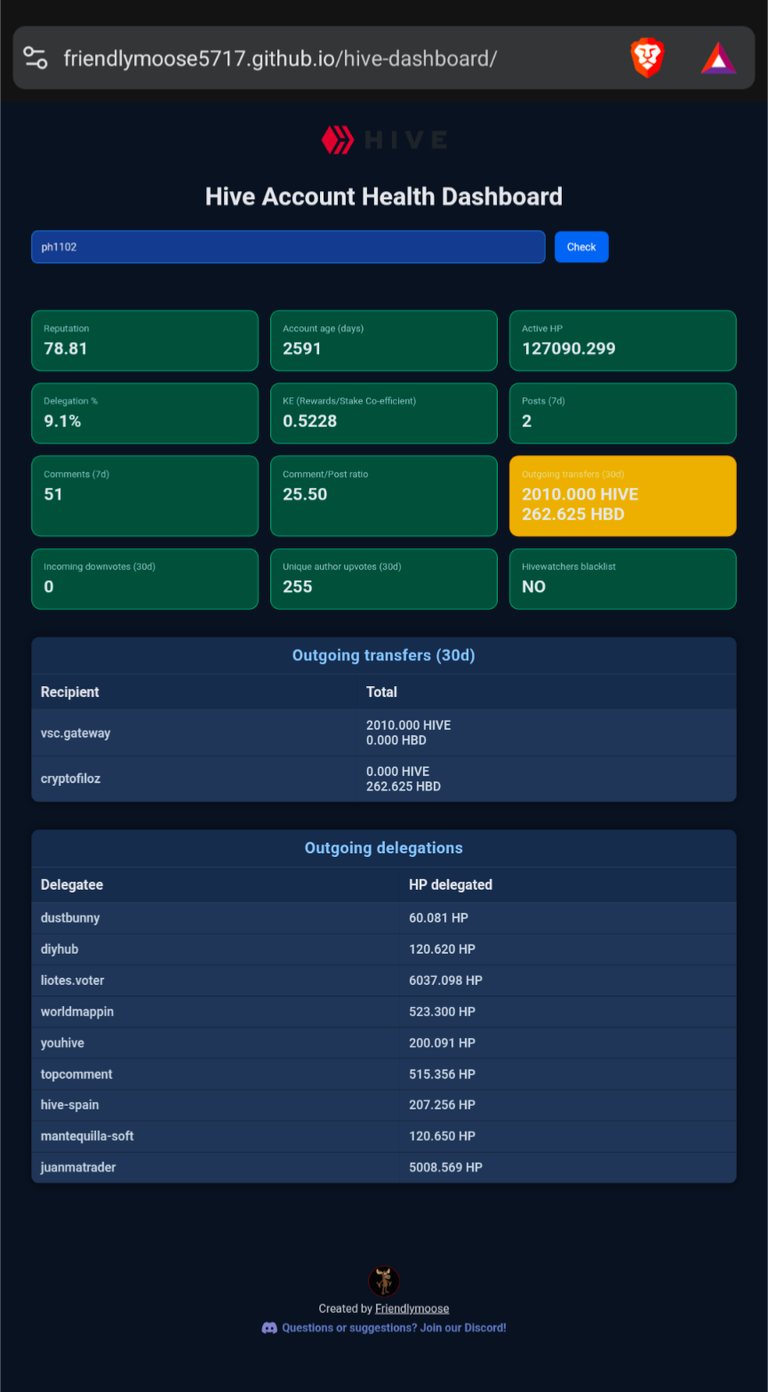Click the Outgoing delegations heading
768x1392 pixels.
pos(384,848)
